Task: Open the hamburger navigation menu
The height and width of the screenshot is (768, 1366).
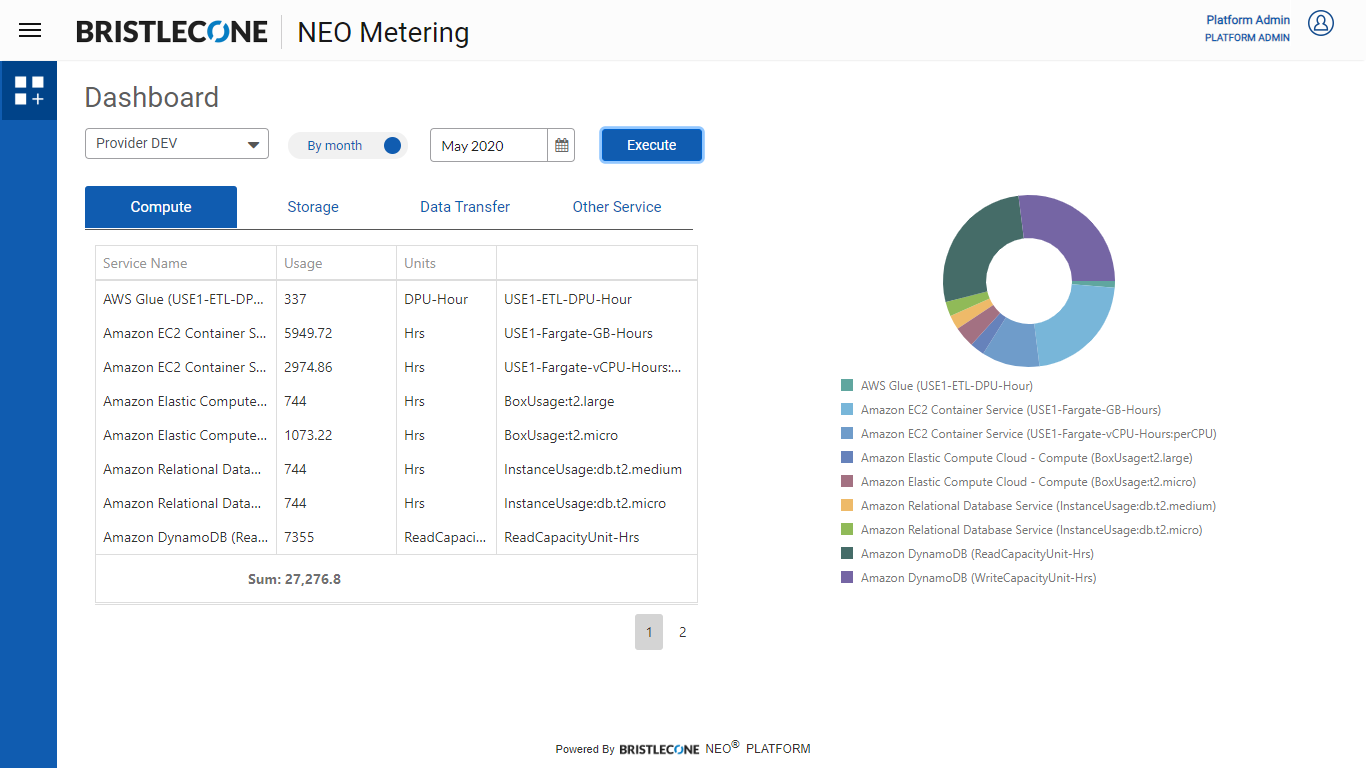Action: 30,30
